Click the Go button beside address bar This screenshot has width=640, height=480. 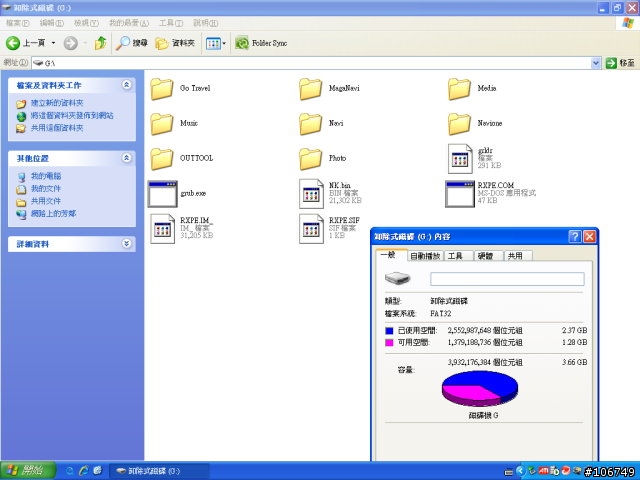click(620, 63)
